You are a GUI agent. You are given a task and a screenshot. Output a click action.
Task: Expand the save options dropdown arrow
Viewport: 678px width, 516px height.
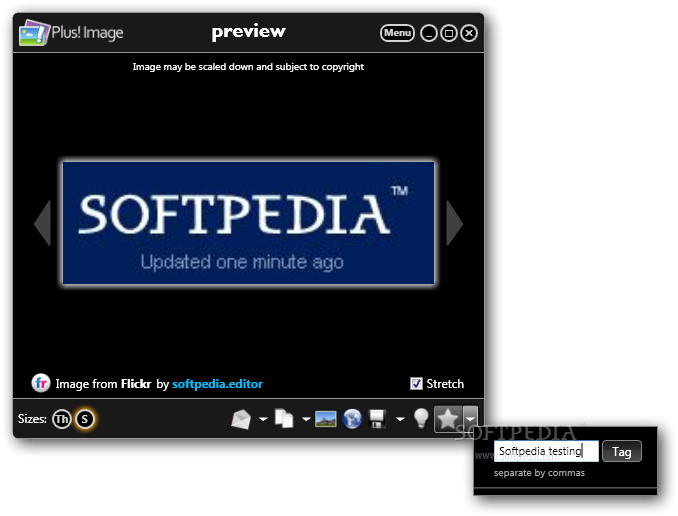(400, 419)
